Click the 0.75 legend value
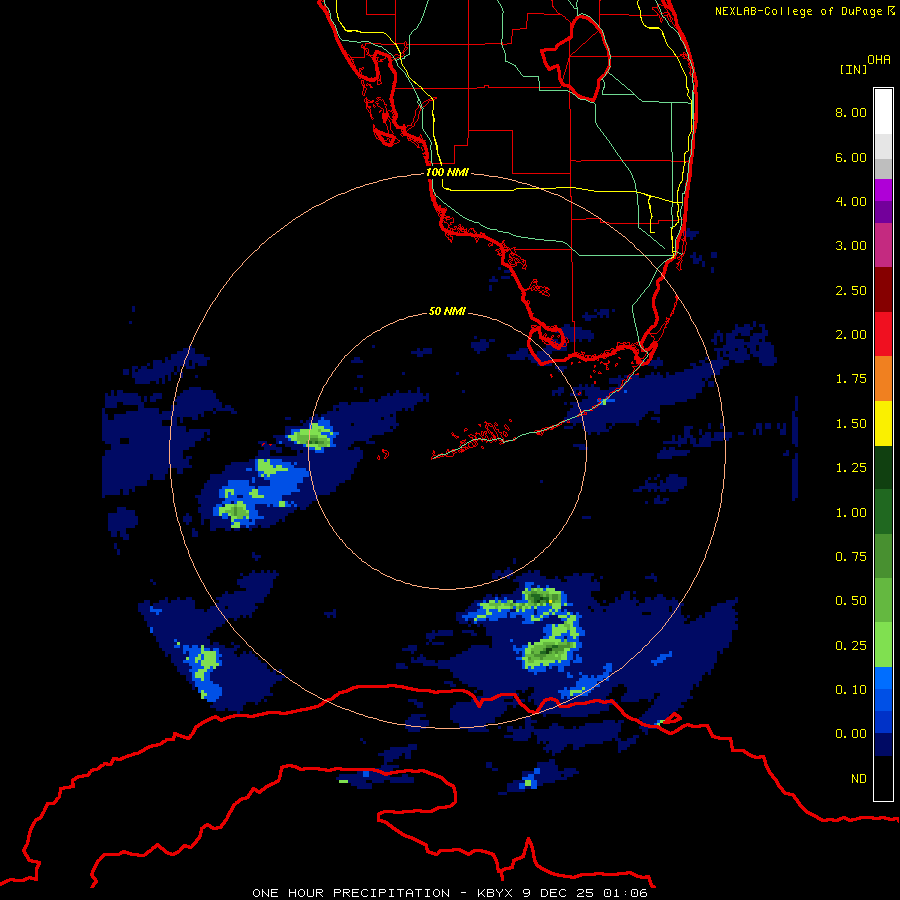Image resolution: width=900 pixels, height=900 pixels. [x=851, y=557]
